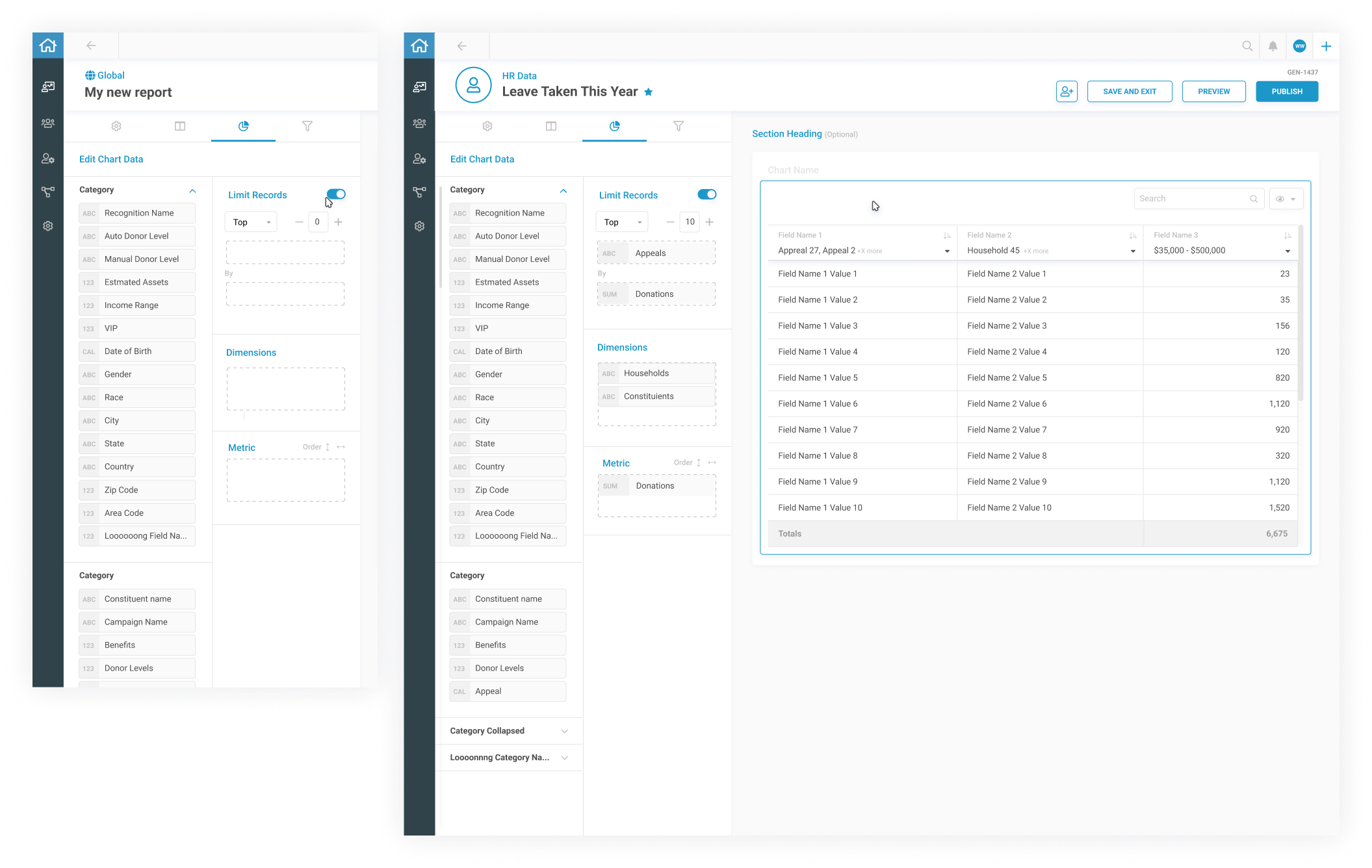The height and width of the screenshot is (868, 1372).
Task: Click the plus icon in top right corner
Action: coord(1326,46)
